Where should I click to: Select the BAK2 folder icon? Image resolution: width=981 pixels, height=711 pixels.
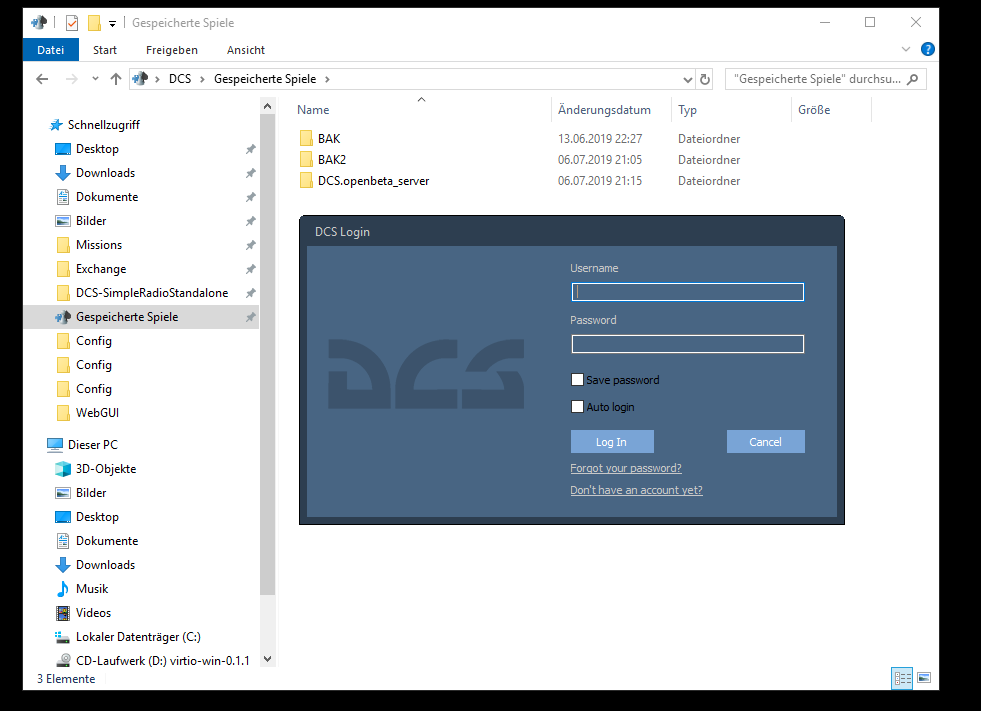click(306, 160)
